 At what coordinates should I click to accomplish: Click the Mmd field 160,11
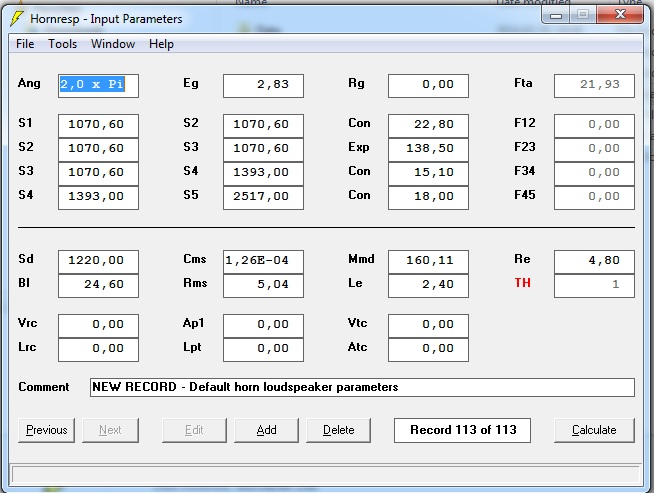click(x=428, y=262)
